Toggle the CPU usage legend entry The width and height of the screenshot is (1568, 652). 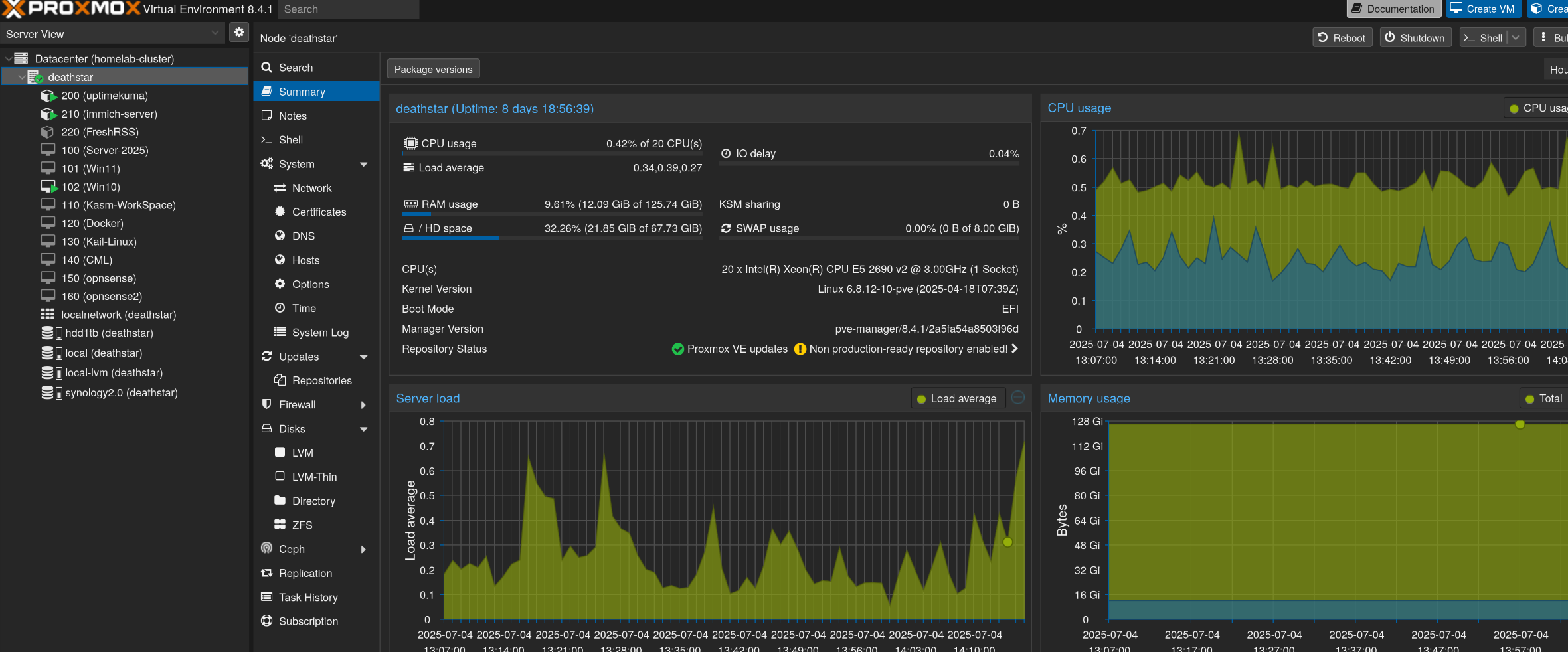(1536, 108)
